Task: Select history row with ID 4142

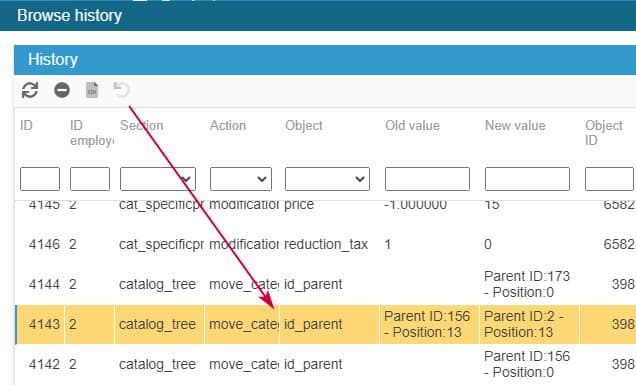Action: 325,364
